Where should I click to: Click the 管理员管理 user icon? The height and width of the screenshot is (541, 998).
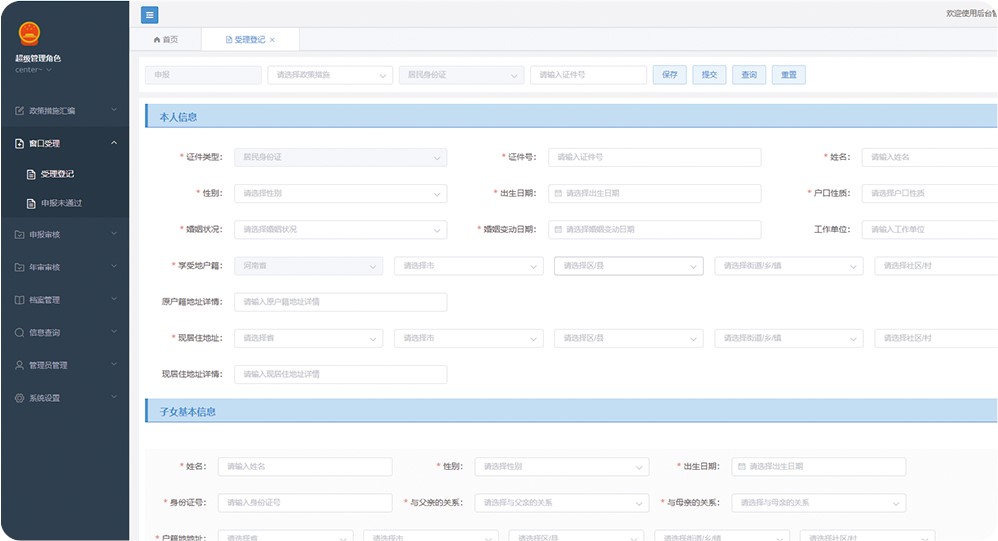19,365
